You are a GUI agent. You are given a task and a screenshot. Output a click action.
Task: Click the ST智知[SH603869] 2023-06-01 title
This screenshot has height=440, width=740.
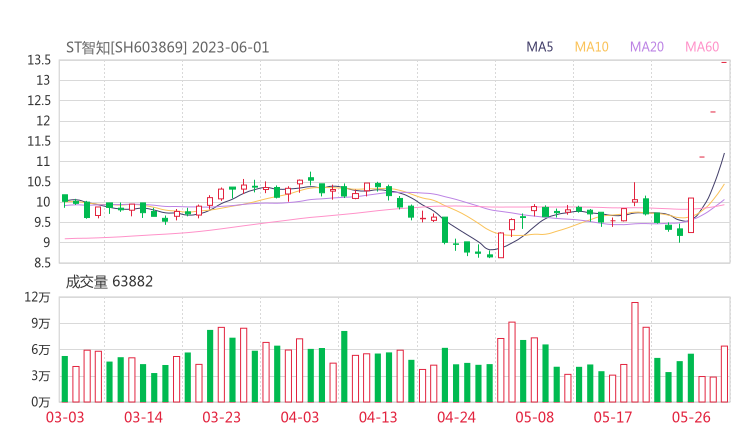(x=168, y=48)
